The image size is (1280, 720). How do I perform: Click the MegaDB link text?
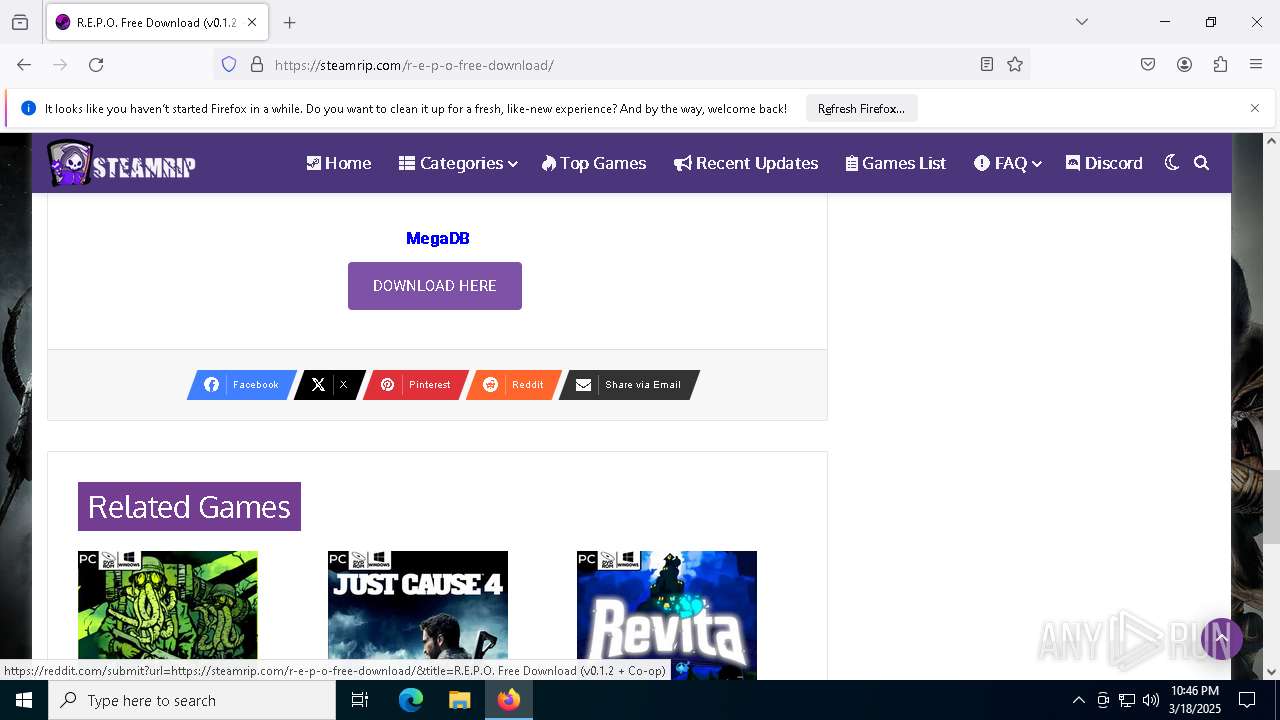(x=437, y=238)
